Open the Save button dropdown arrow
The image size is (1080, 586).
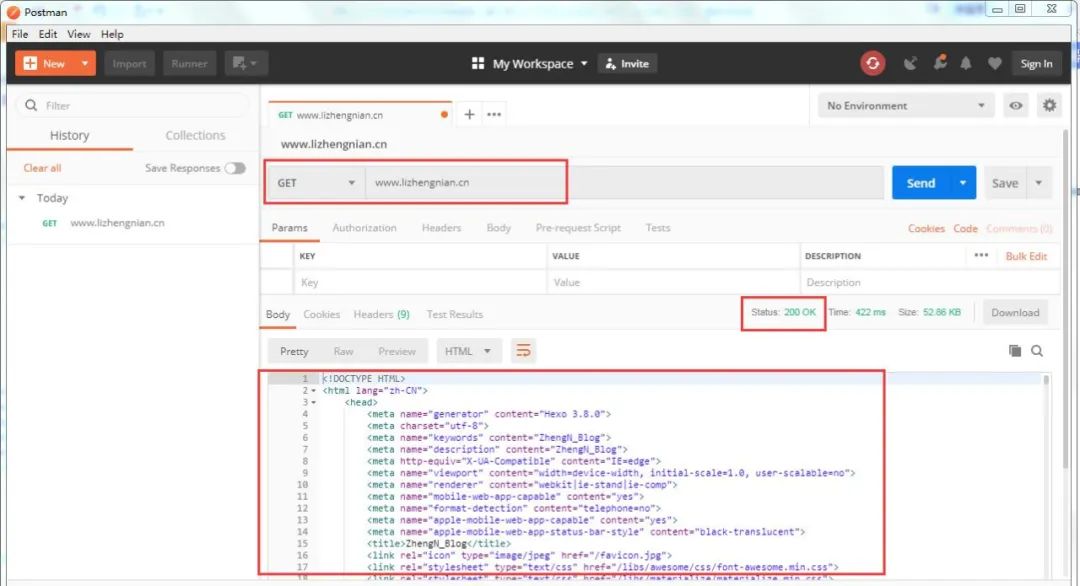[1039, 183]
